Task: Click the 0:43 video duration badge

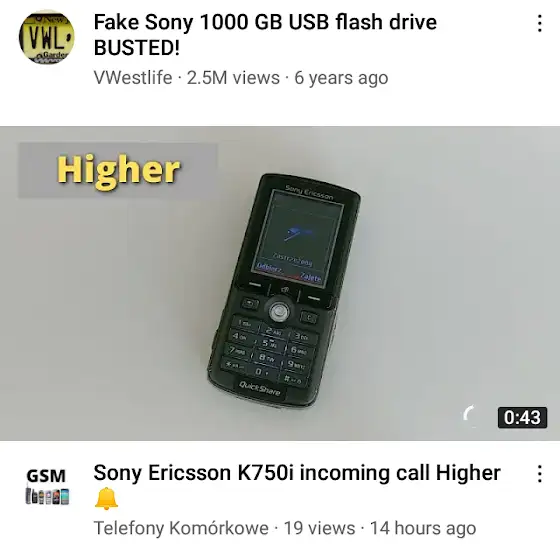Action: coord(522,417)
